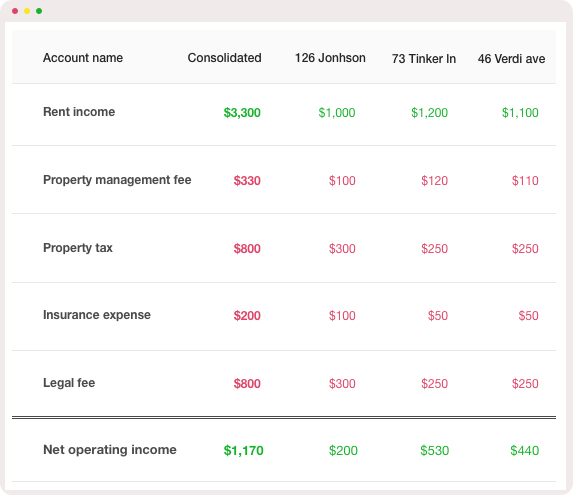Click the red close window dot
The height and width of the screenshot is (495, 573).
tap(15, 11)
